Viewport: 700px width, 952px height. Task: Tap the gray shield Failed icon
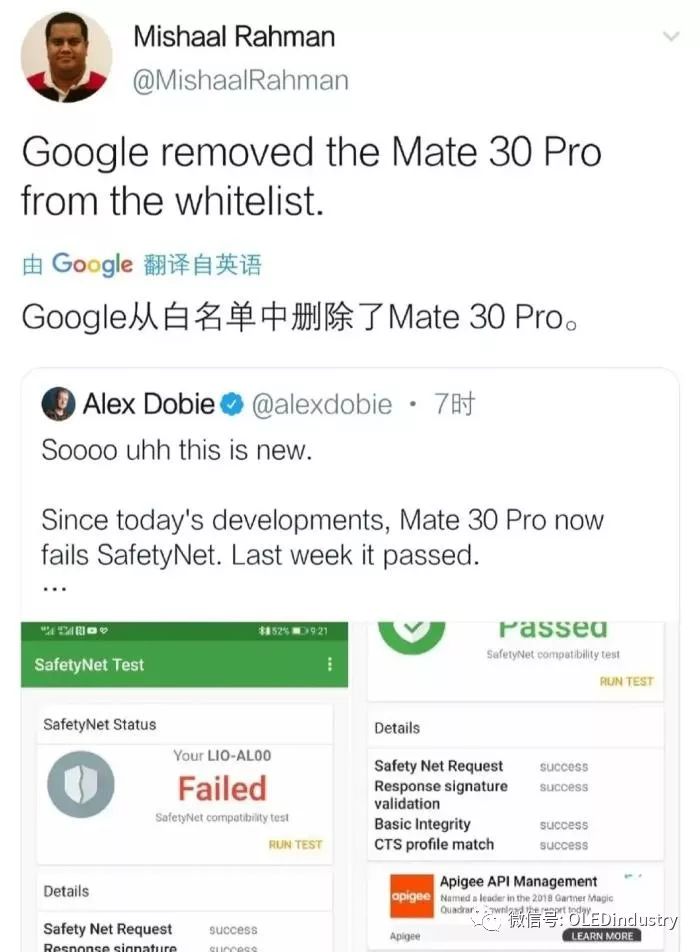81,784
